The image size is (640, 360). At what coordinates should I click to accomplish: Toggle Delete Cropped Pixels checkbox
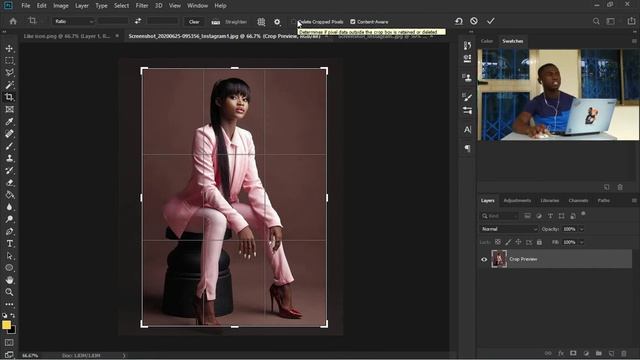[x=293, y=22]
